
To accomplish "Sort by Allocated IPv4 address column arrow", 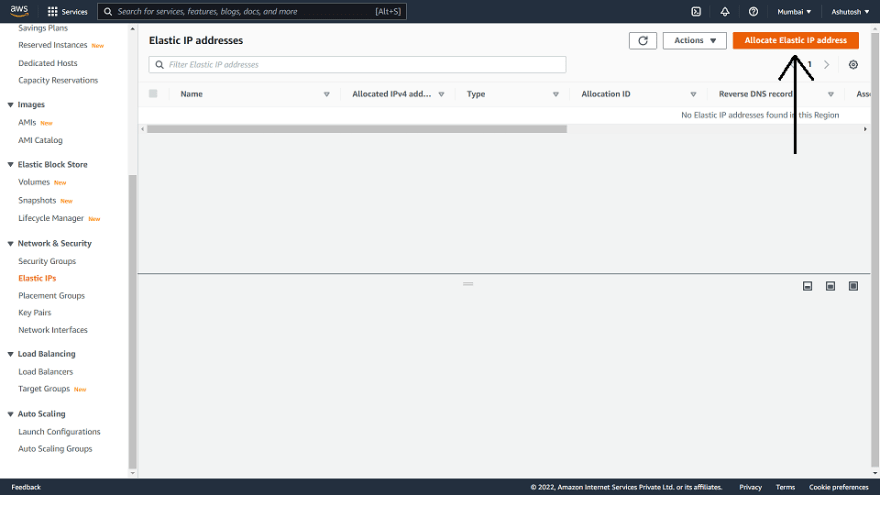I will click(442, 94).
